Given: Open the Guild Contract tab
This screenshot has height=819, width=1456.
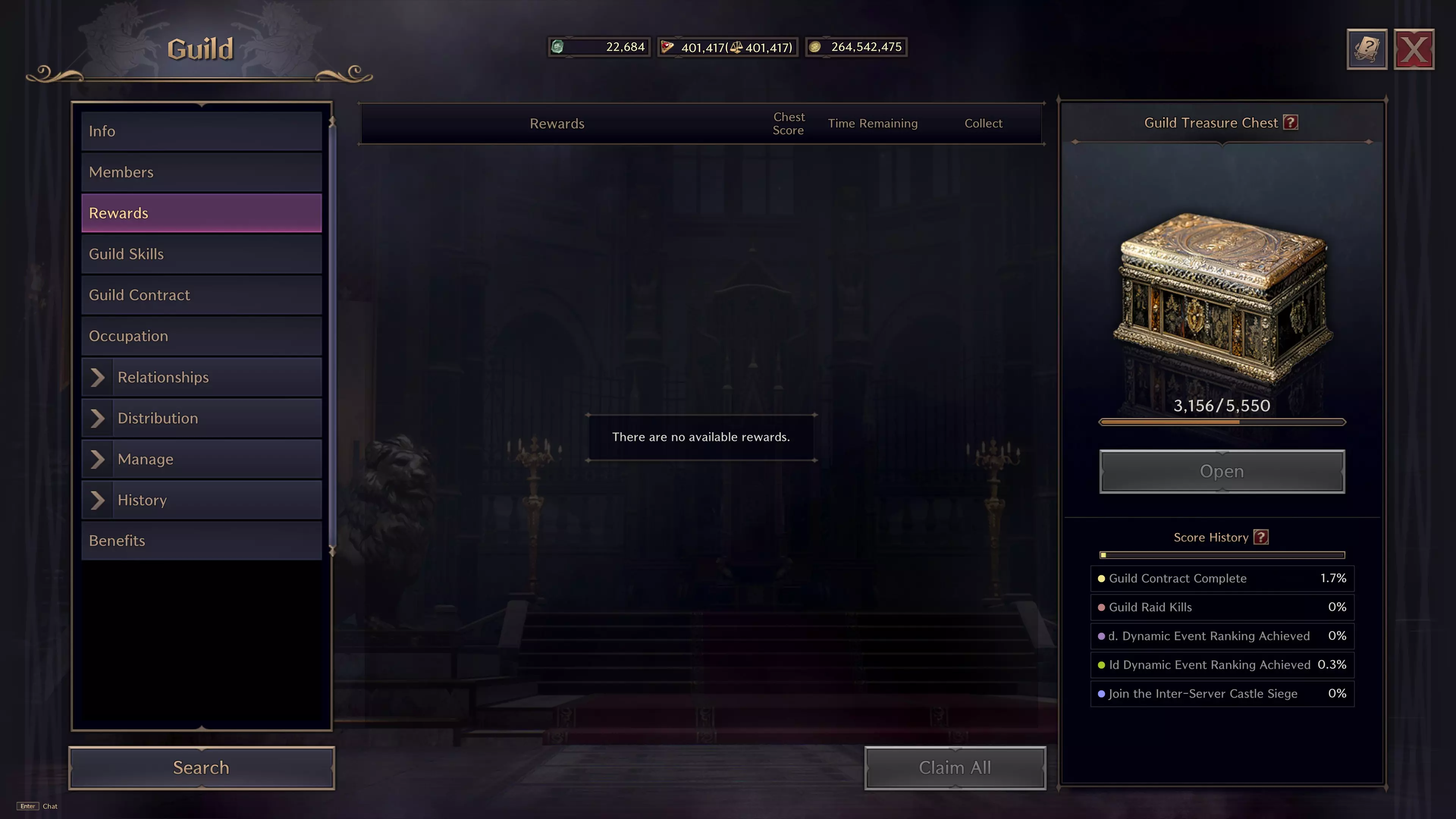Looking at the screenshot, I should click(202, 295).
